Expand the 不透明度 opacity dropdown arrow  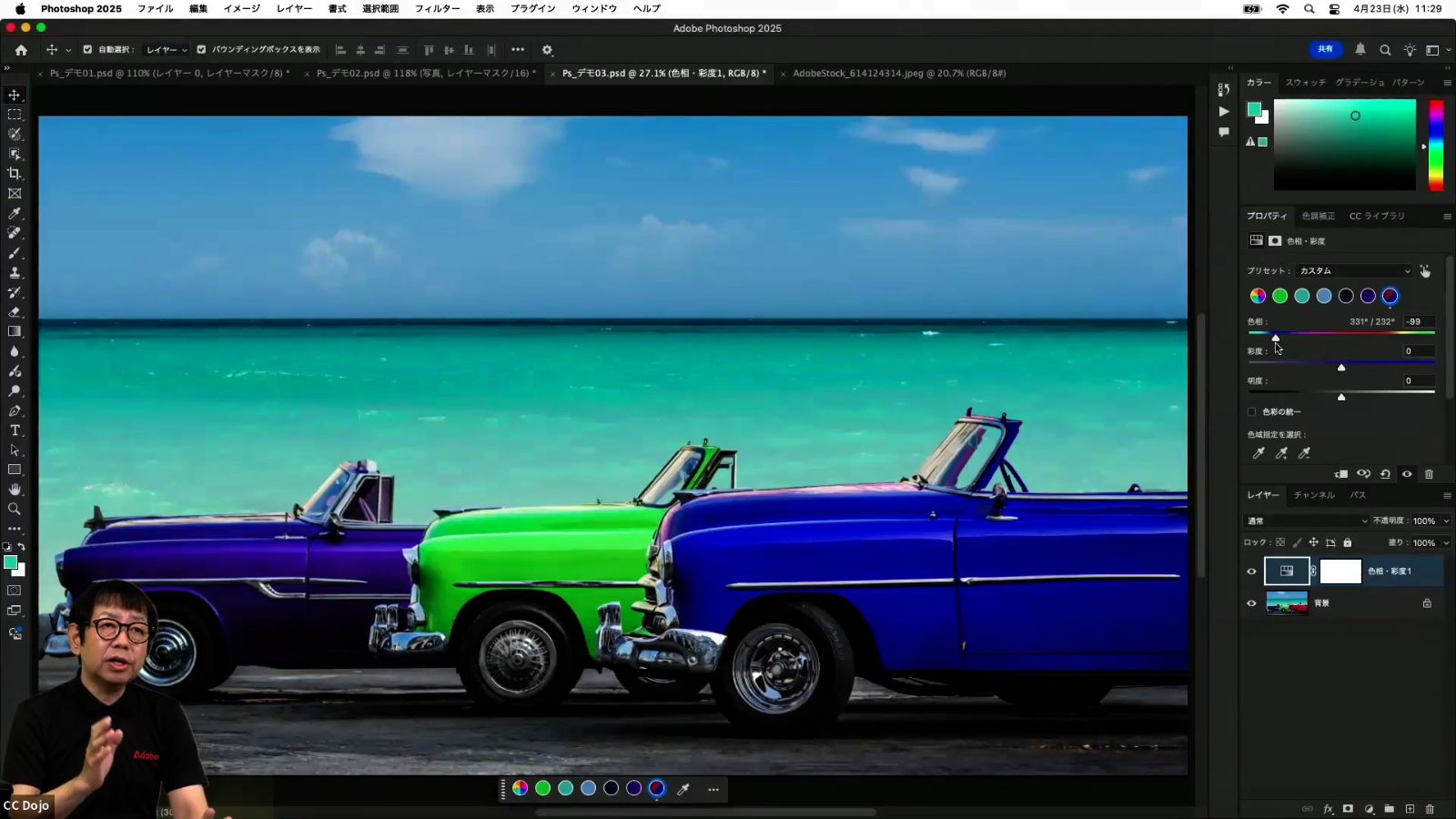[x=1446, y=521]
